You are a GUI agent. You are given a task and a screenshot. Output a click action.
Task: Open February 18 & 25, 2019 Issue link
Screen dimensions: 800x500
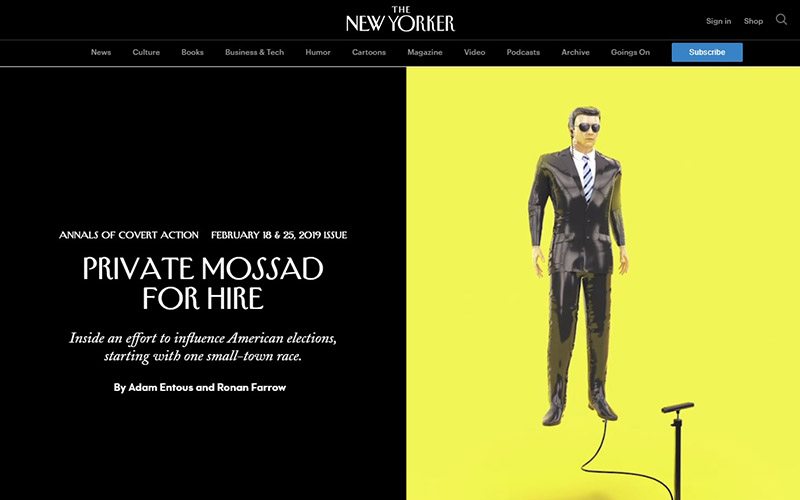point(279,235)
